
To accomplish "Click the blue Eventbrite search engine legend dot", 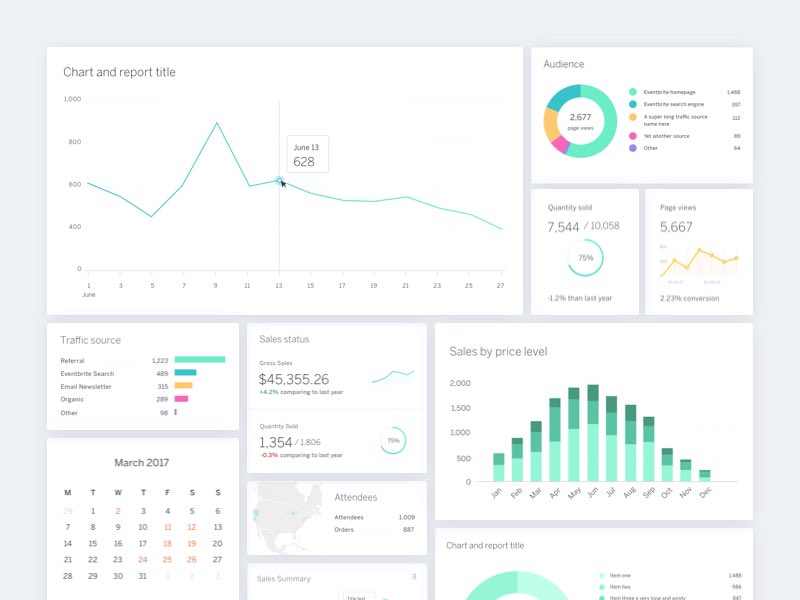I will tap(633, 104).
